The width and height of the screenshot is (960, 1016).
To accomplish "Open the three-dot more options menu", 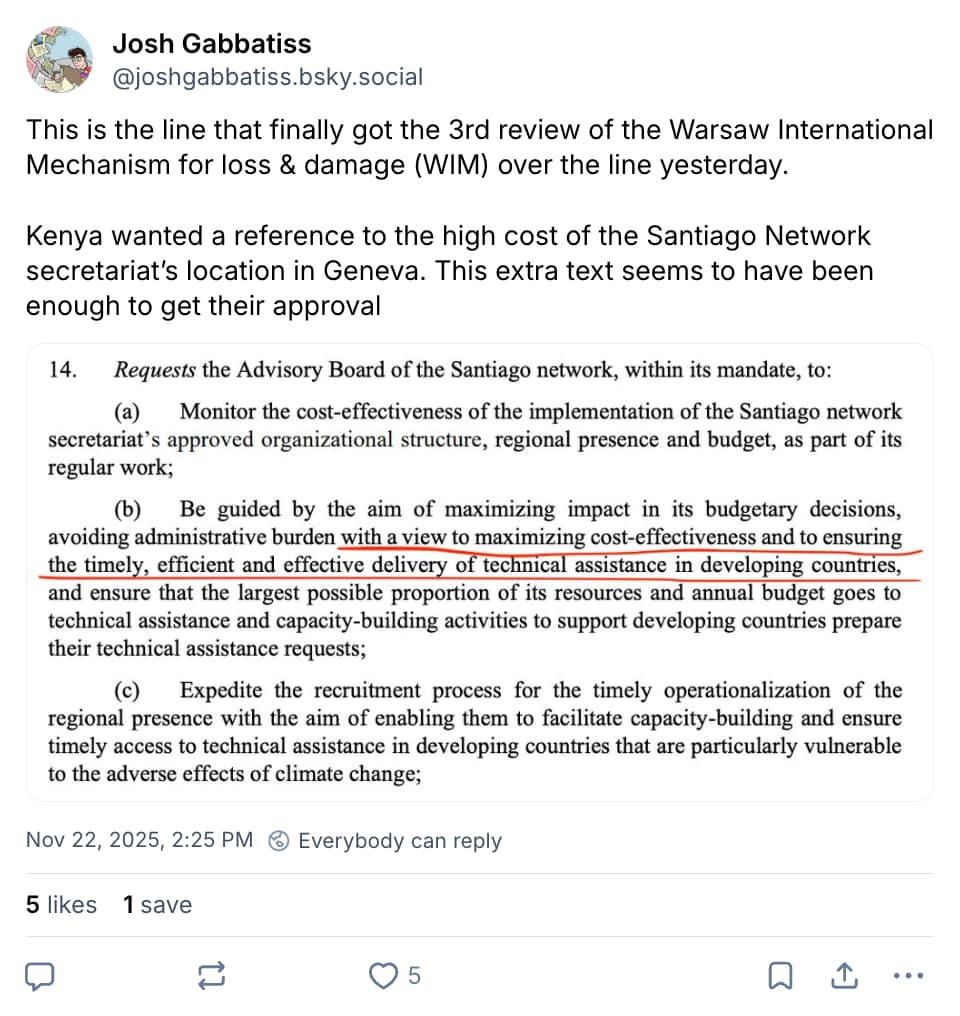I will tap(907, 974).
